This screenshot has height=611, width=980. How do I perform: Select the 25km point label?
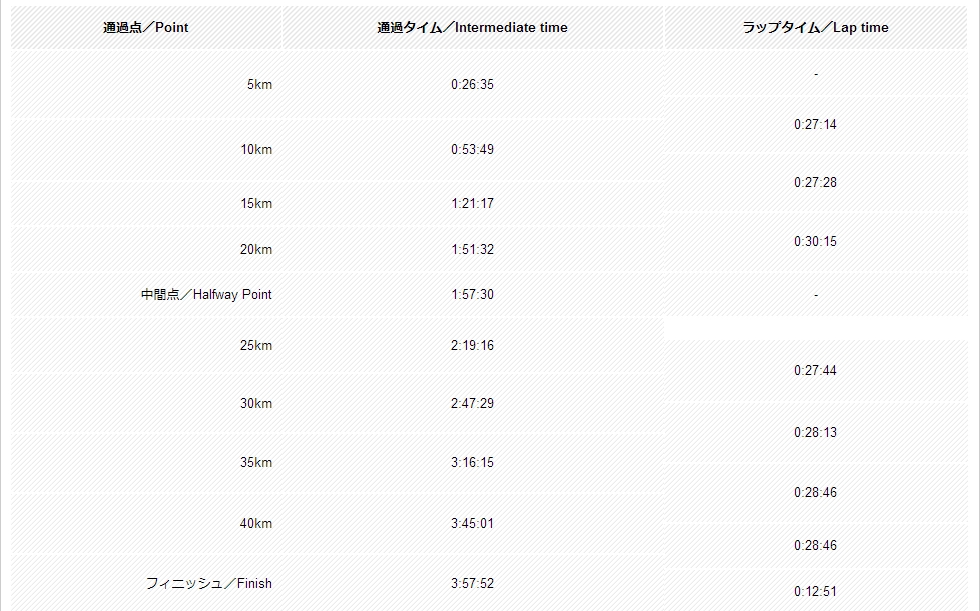[x=256, y=346]
